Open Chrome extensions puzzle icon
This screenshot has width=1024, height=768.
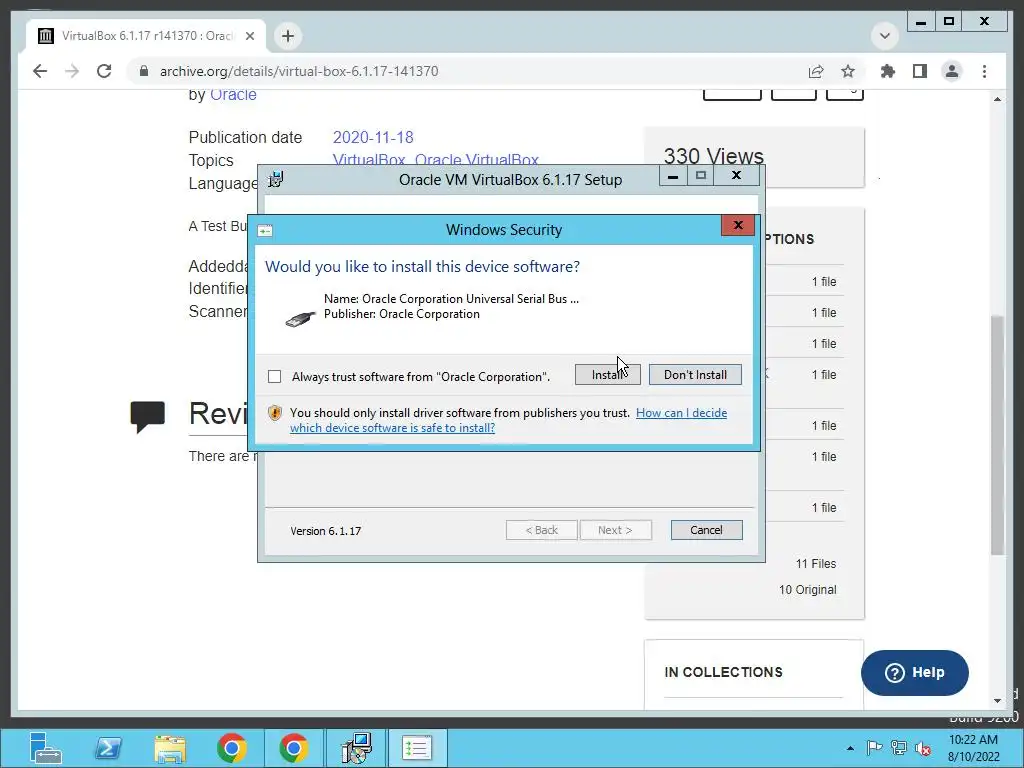click(x=888, y=71)
